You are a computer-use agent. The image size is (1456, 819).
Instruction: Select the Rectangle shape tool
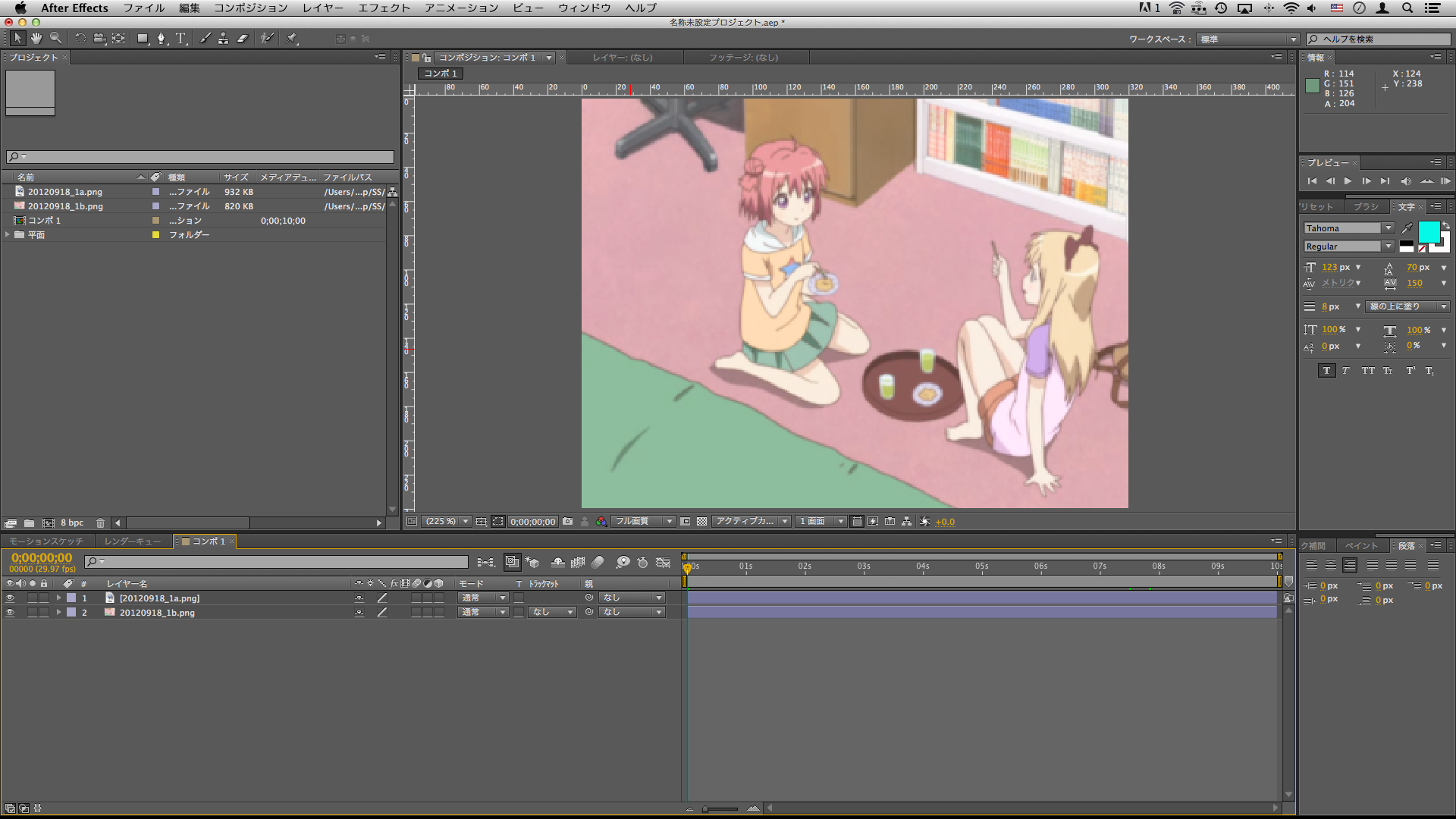143,38
